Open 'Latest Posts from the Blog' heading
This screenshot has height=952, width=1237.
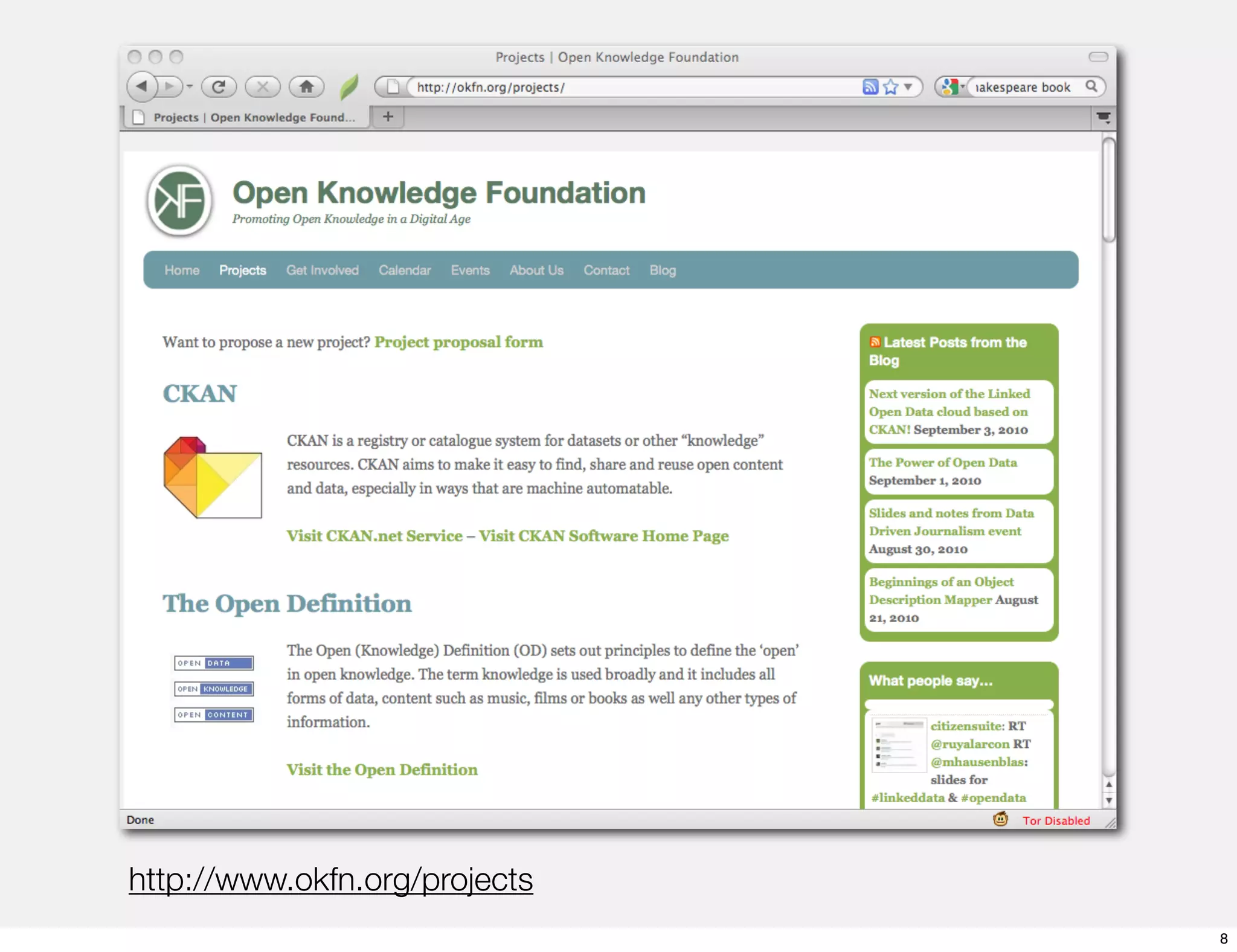click(948, 351)
